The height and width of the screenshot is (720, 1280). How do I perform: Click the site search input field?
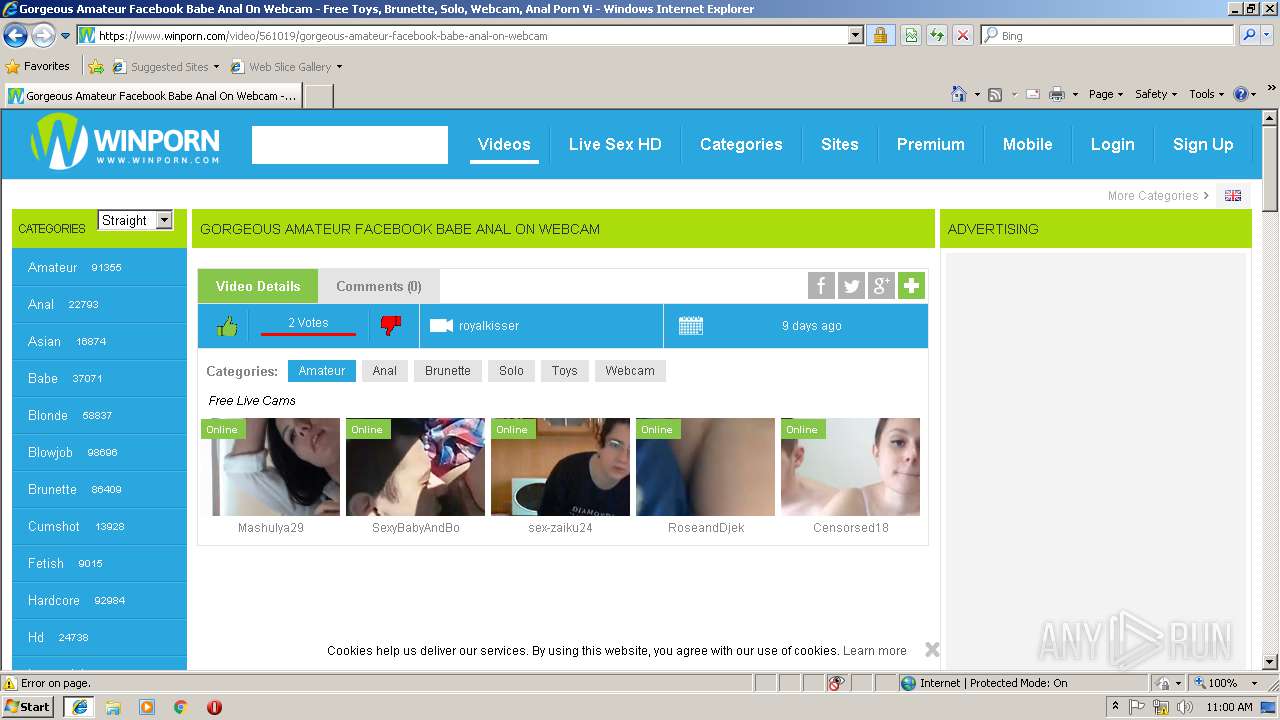coord(350,145)
